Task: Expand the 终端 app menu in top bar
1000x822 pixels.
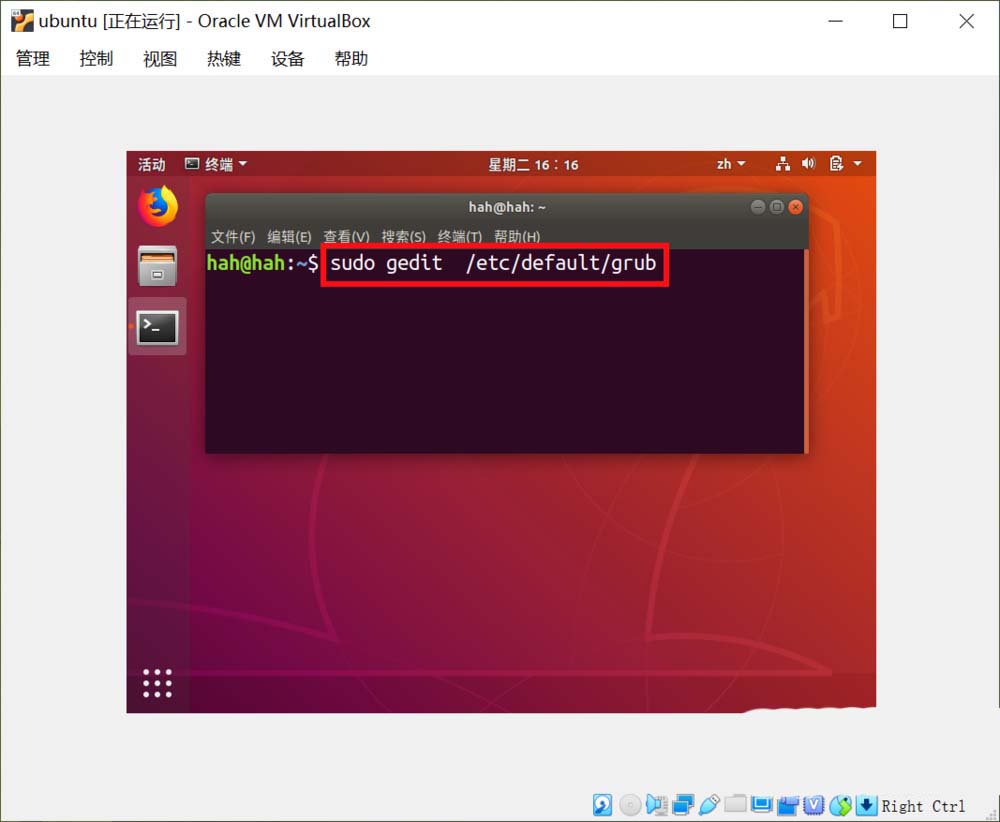Action: tap(216, 164)
